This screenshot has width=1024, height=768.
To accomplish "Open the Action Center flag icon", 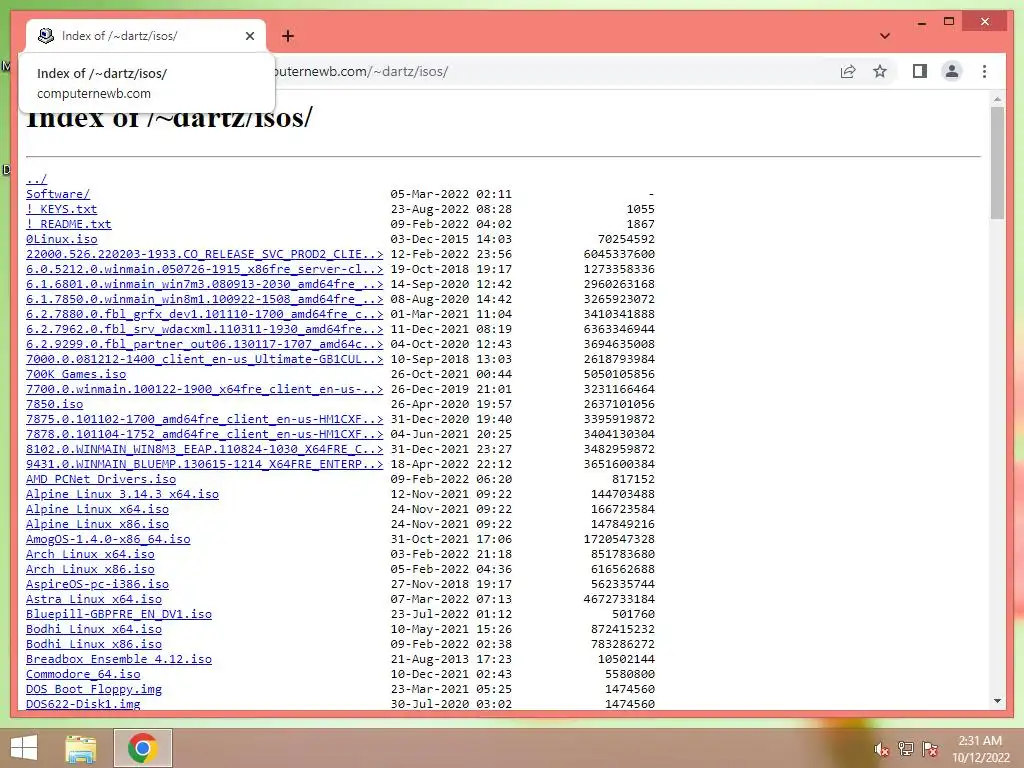I will 930,749.
